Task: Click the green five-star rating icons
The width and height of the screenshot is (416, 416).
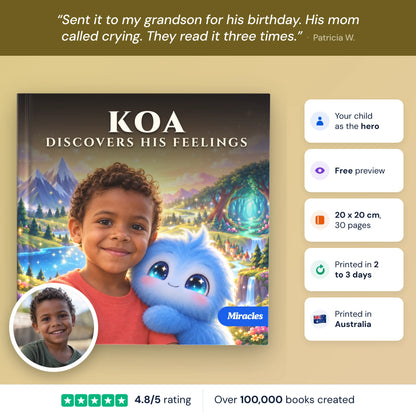Action: point(94,400)
